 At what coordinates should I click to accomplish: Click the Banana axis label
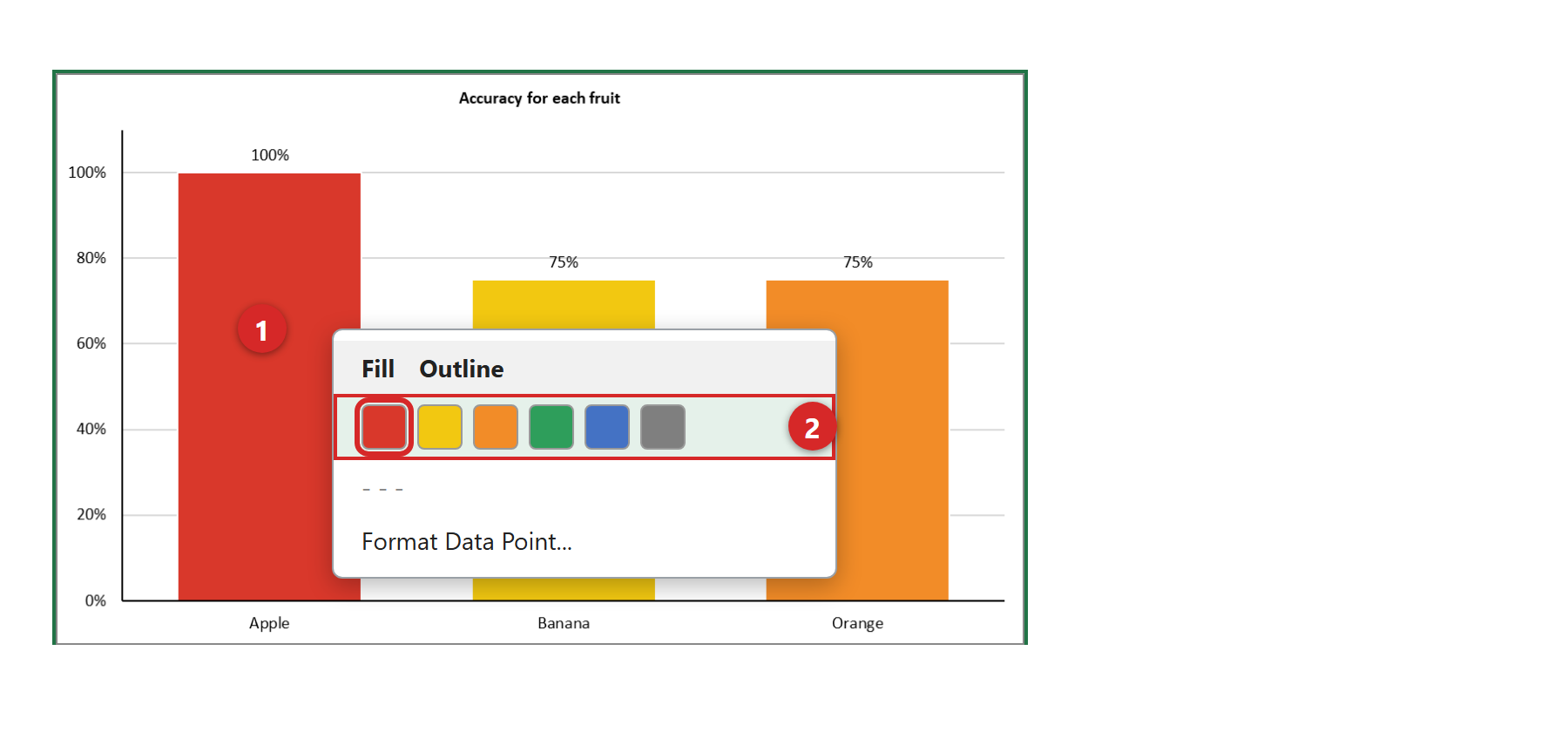tap(564, 623)
